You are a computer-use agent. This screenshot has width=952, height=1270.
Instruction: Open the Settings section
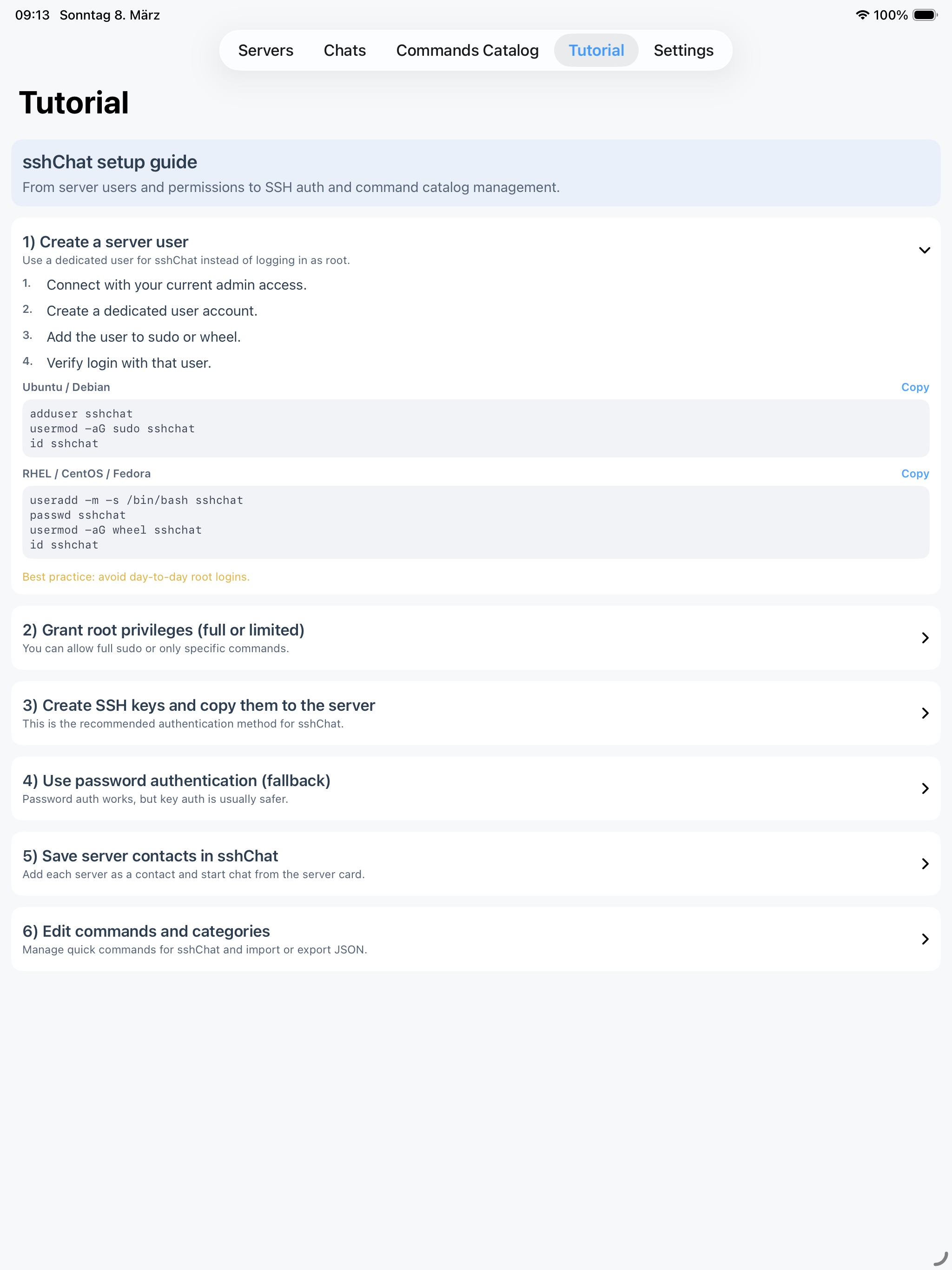pyautogui.click(x=683, y=50)
